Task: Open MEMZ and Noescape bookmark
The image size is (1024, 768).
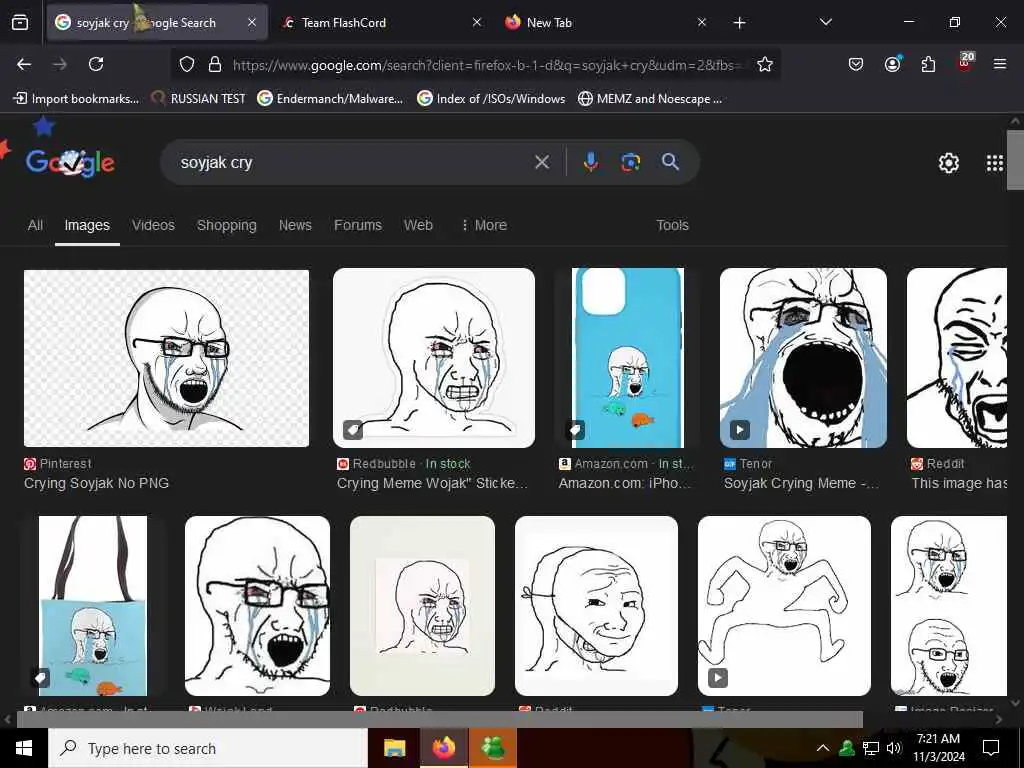Action: pyautogui.click(x=650, y=99)
